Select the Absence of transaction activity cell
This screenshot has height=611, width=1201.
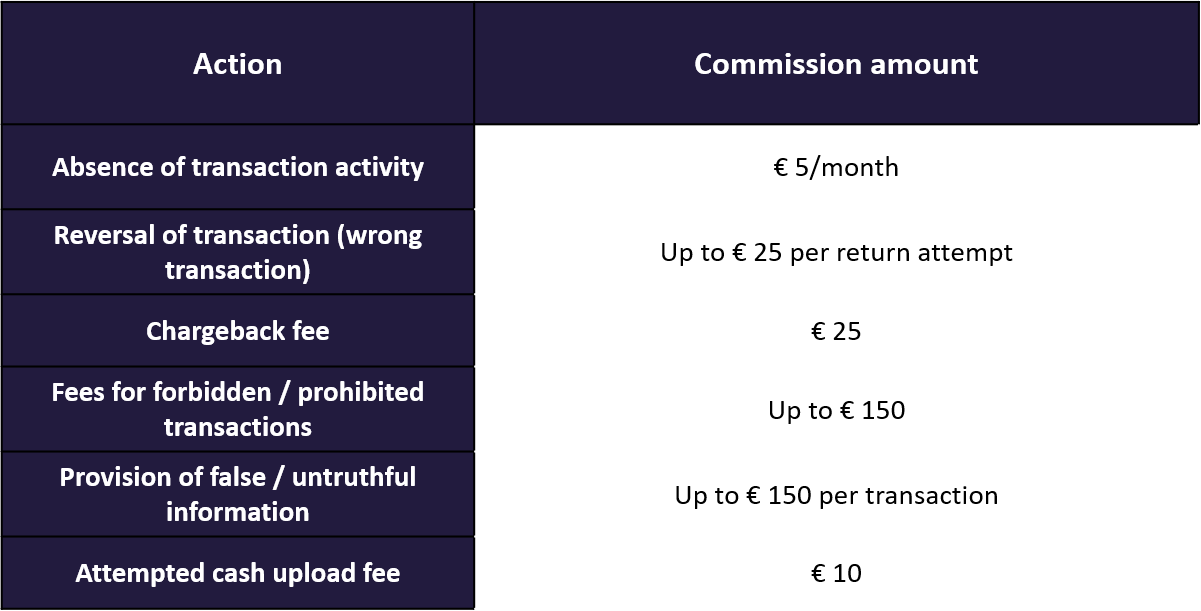[237, 167]
